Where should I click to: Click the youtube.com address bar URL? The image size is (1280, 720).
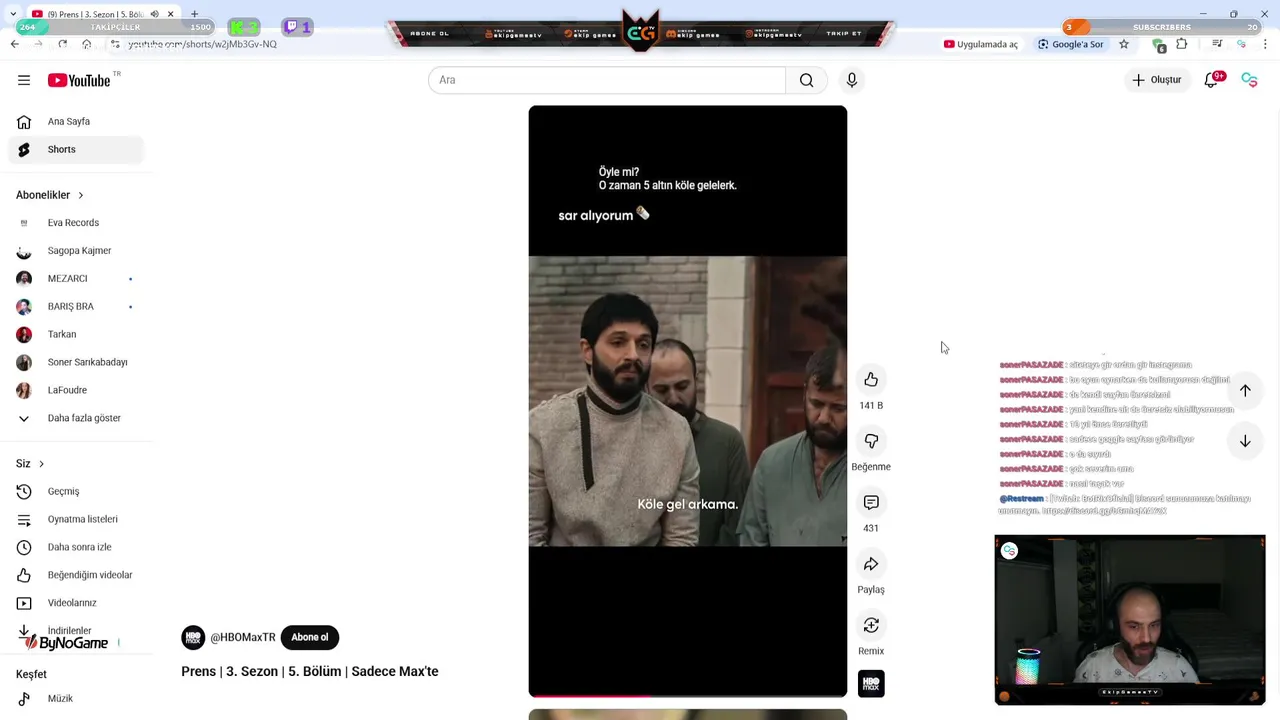click(203, 44)
